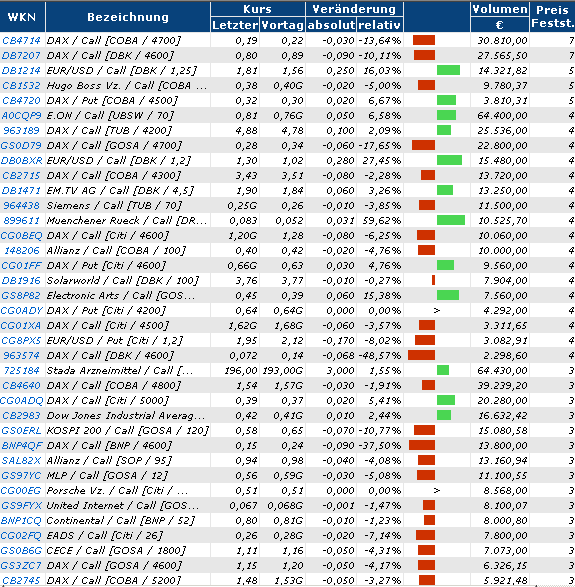Sort by Letzter column header
Screen dimensions: 575x587
(235, 25)
